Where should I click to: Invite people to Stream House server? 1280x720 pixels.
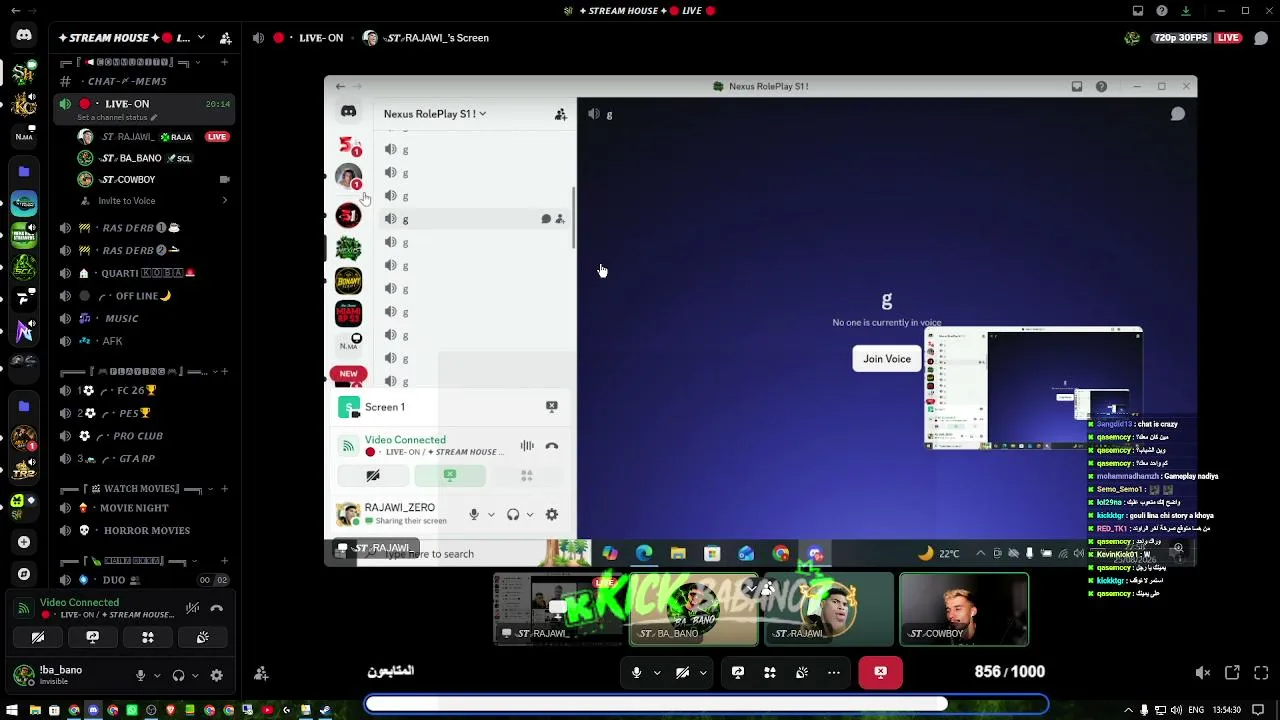tap(226, 38)
